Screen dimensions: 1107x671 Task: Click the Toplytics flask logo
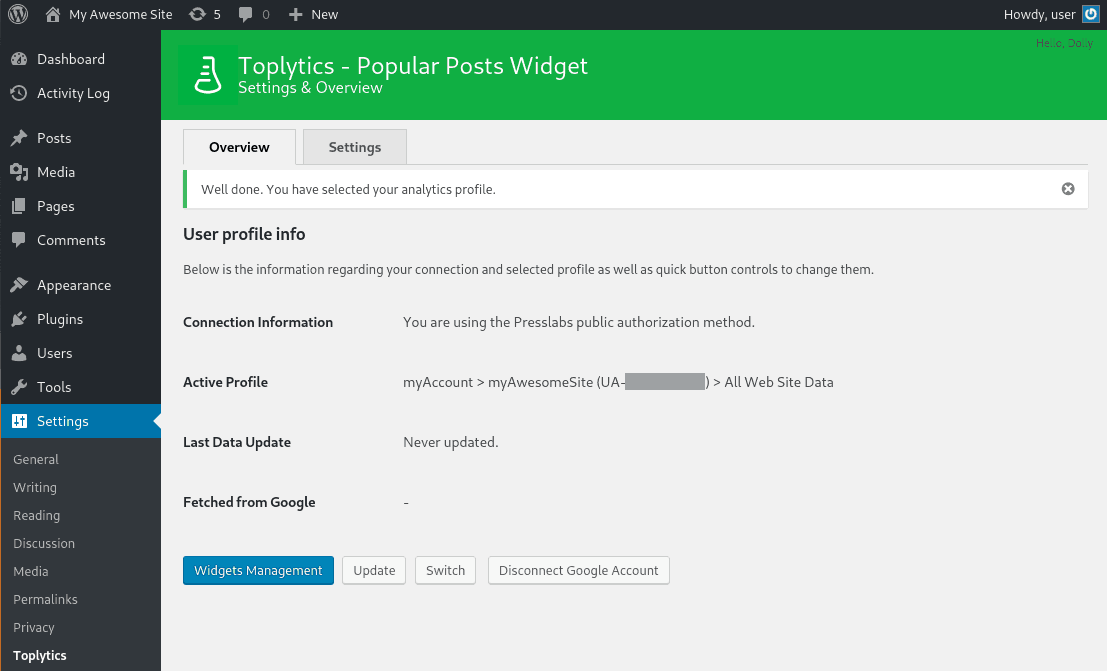point(208,75)
